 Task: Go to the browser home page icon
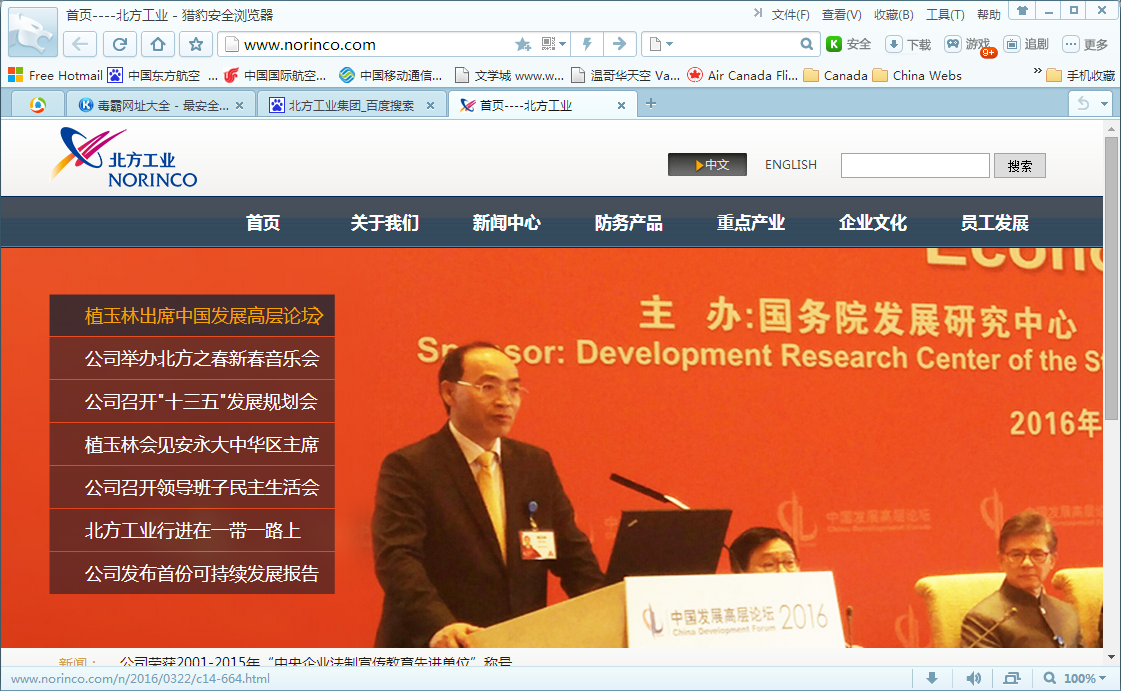(157, 44)
